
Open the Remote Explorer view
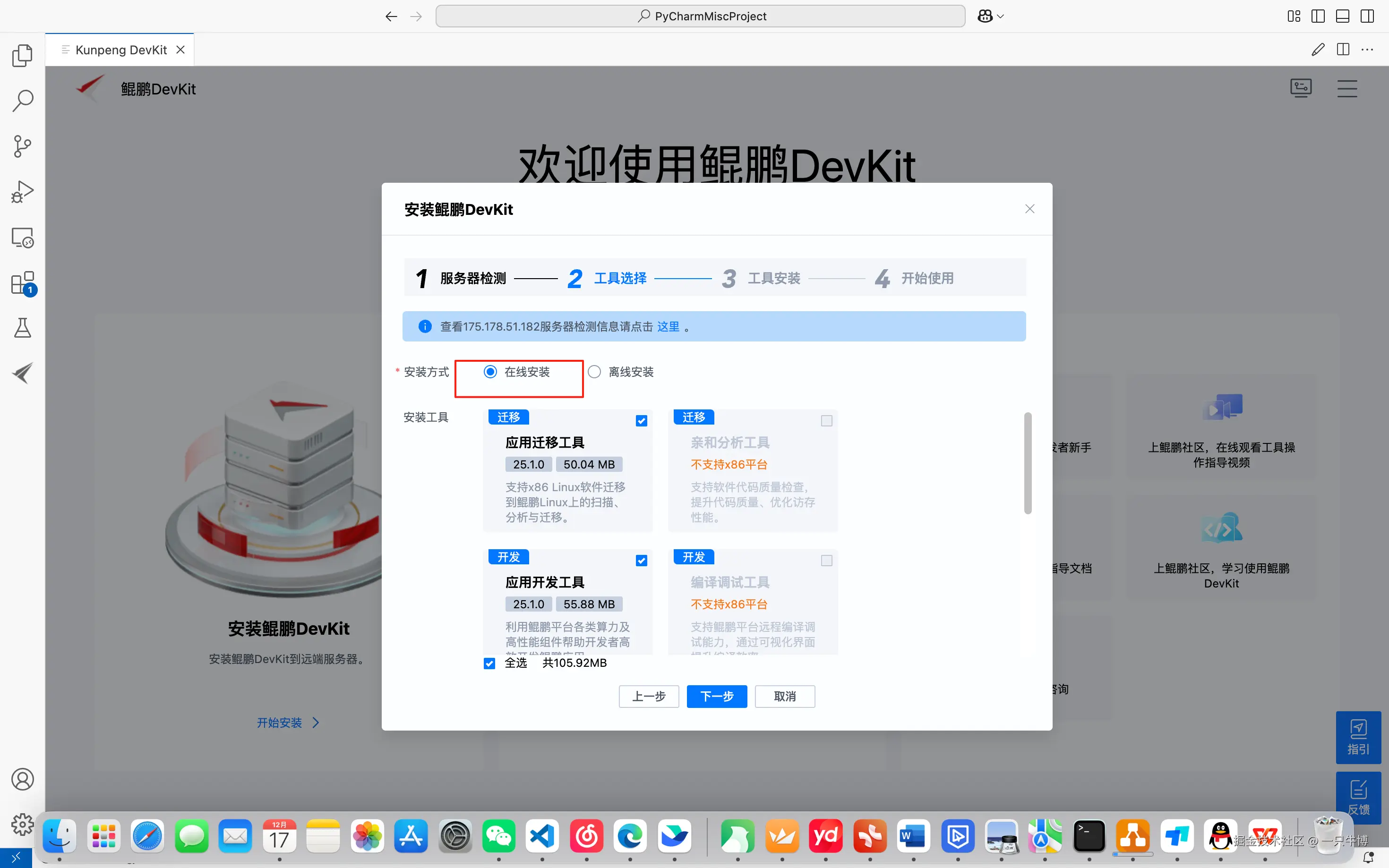[22, 237]
